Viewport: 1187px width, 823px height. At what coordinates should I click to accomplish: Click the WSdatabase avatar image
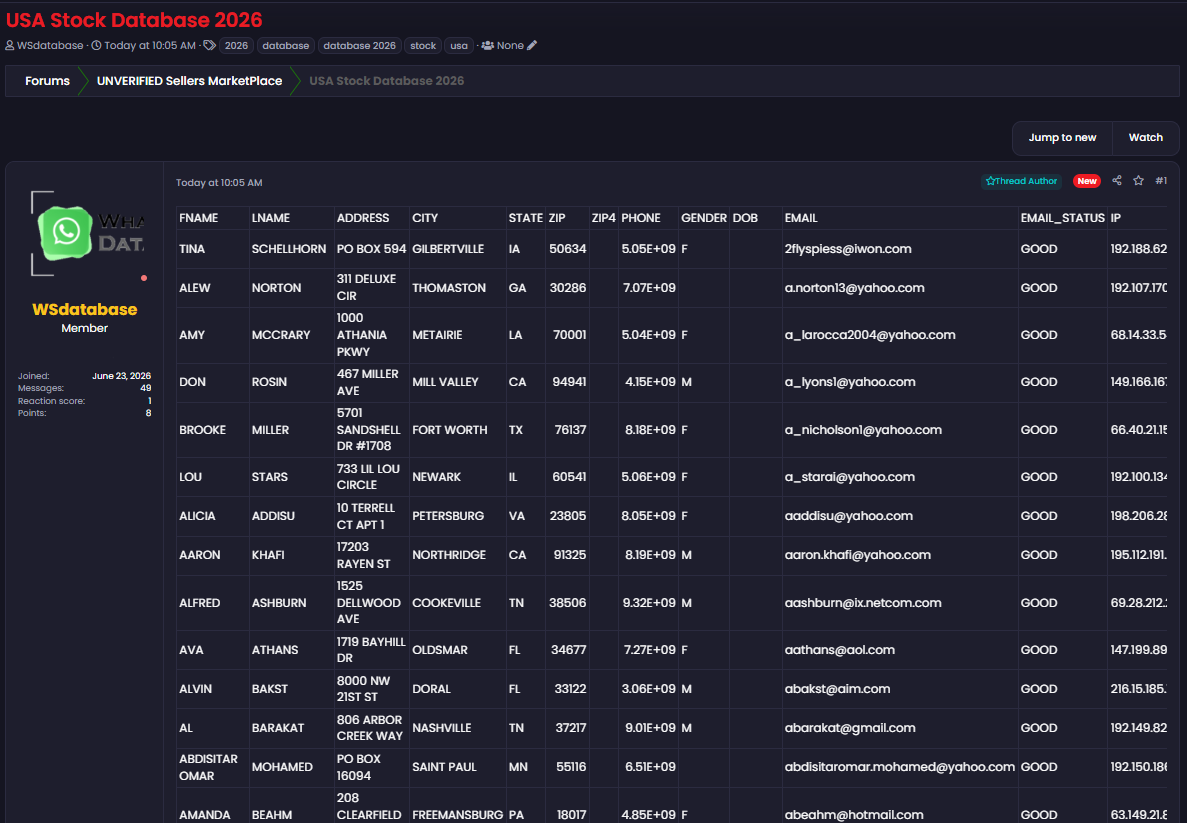[89, 232]
